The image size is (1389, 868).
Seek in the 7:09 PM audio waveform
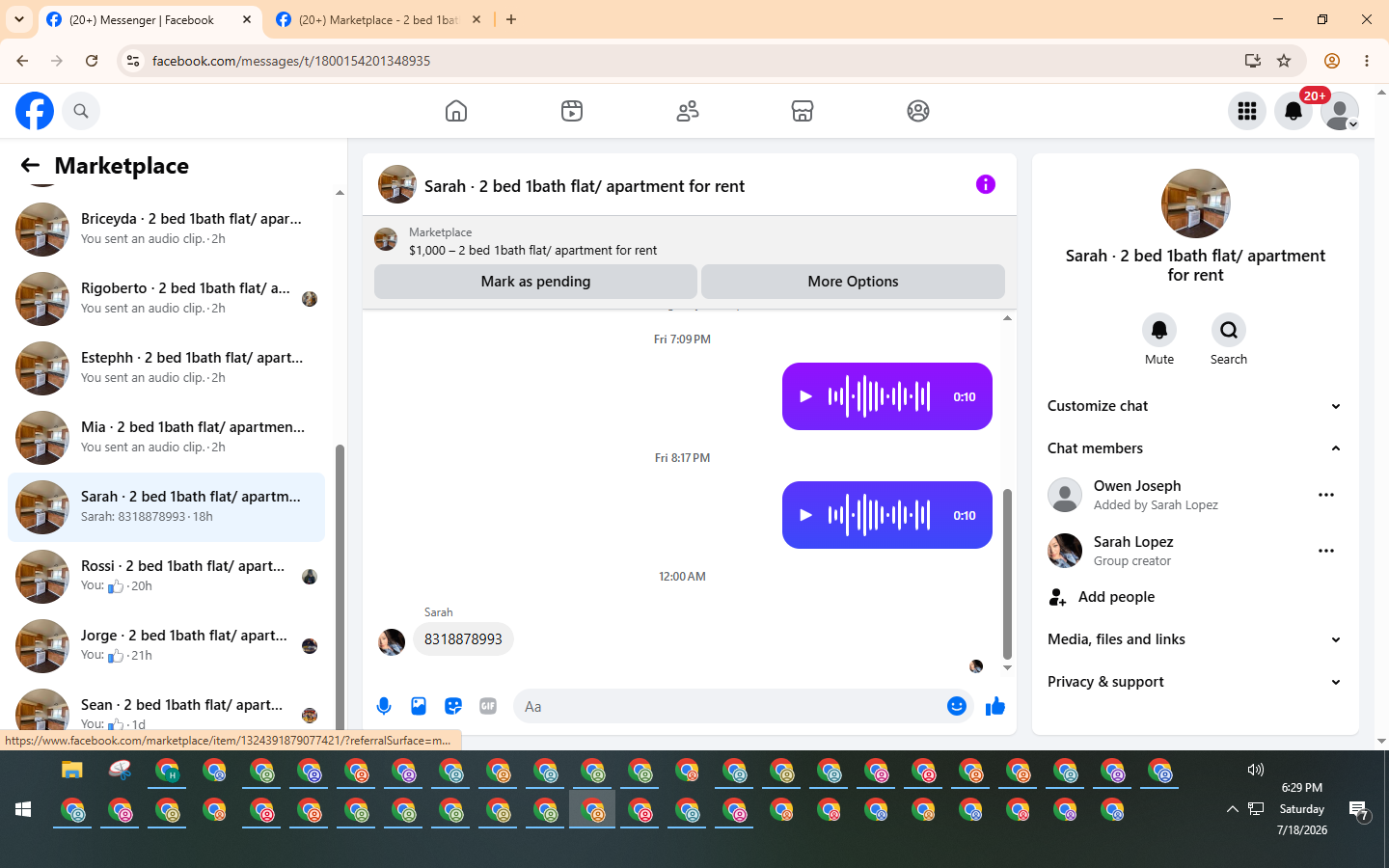[879, 396]
